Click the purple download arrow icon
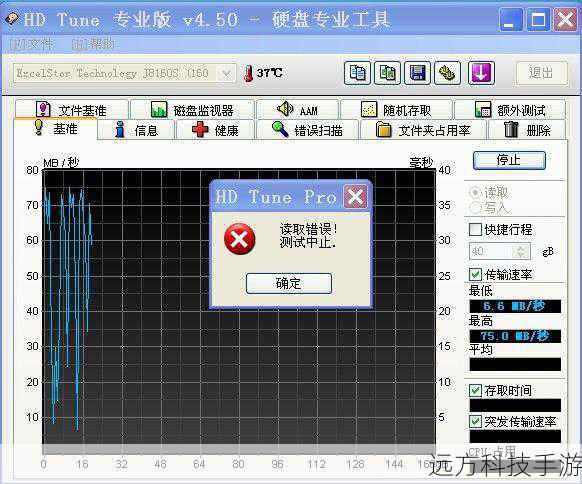The height and width of the screenshot is (484, 582). [481, 73]
